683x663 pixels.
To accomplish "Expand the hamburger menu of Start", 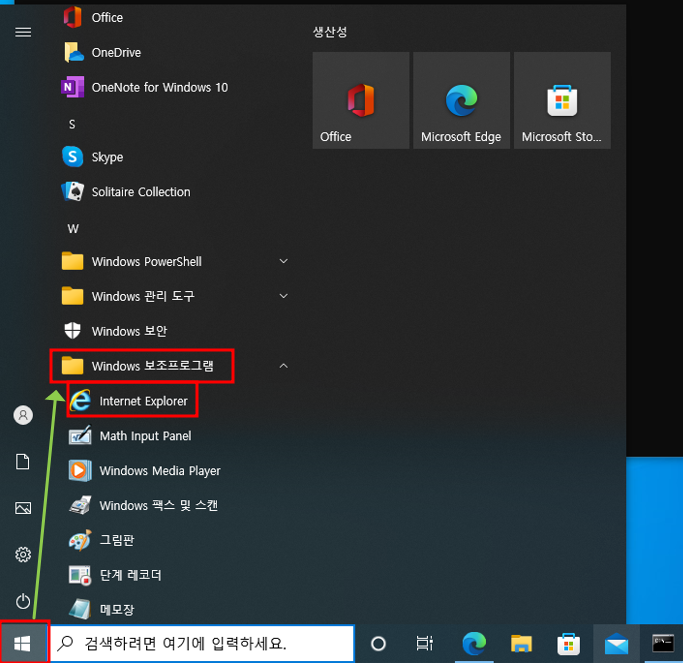I will (x=23, y=32).
